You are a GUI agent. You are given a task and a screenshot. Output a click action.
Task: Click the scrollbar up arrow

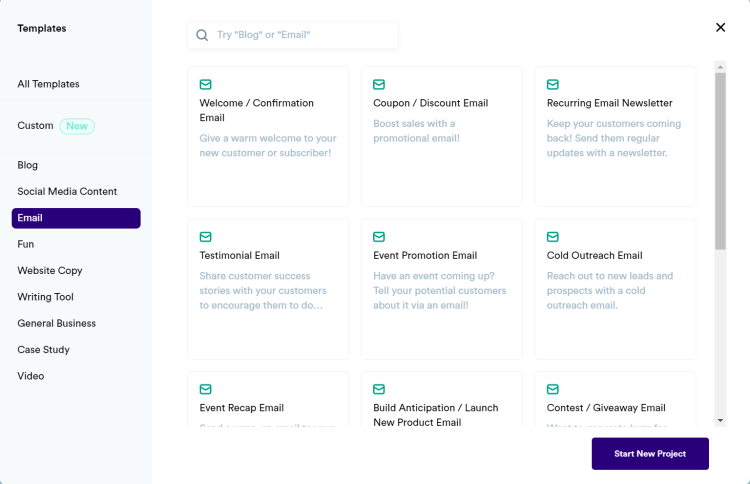720,67
